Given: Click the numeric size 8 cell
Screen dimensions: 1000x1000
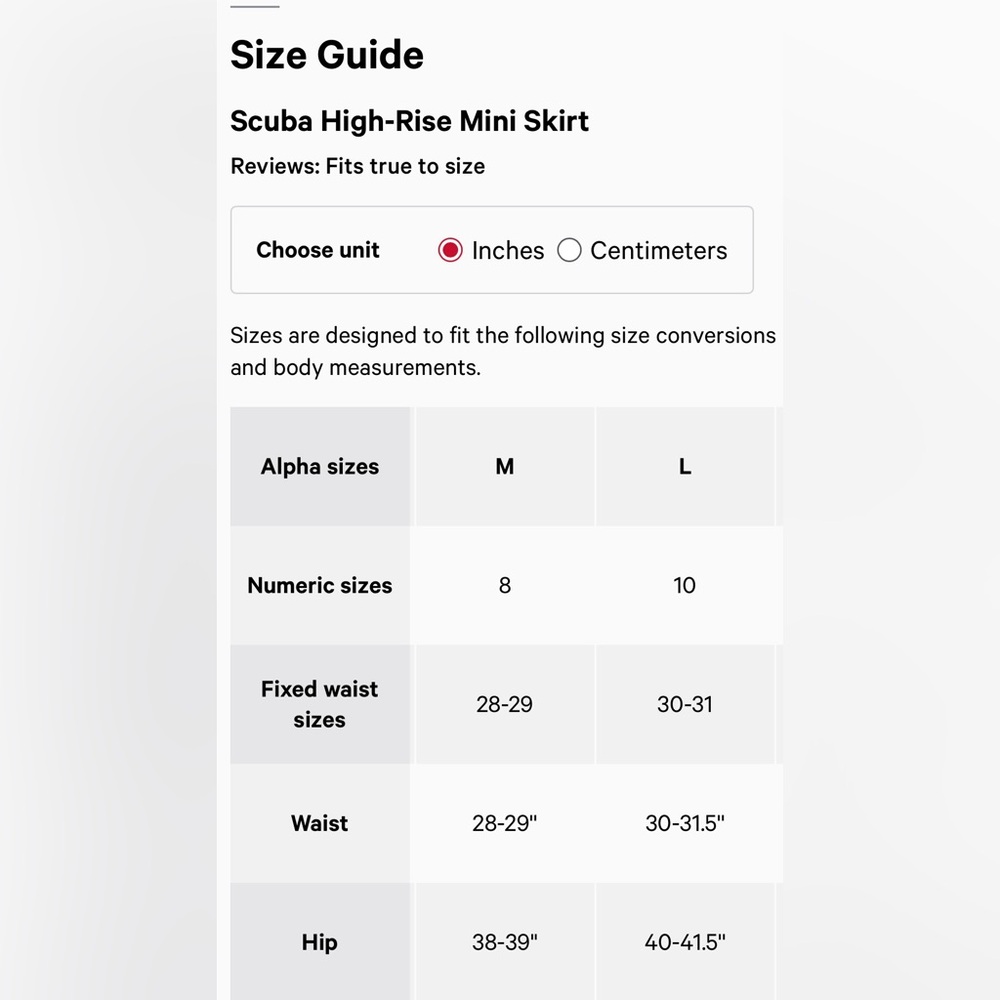Looking at the screenshot, I should [504, 585].
